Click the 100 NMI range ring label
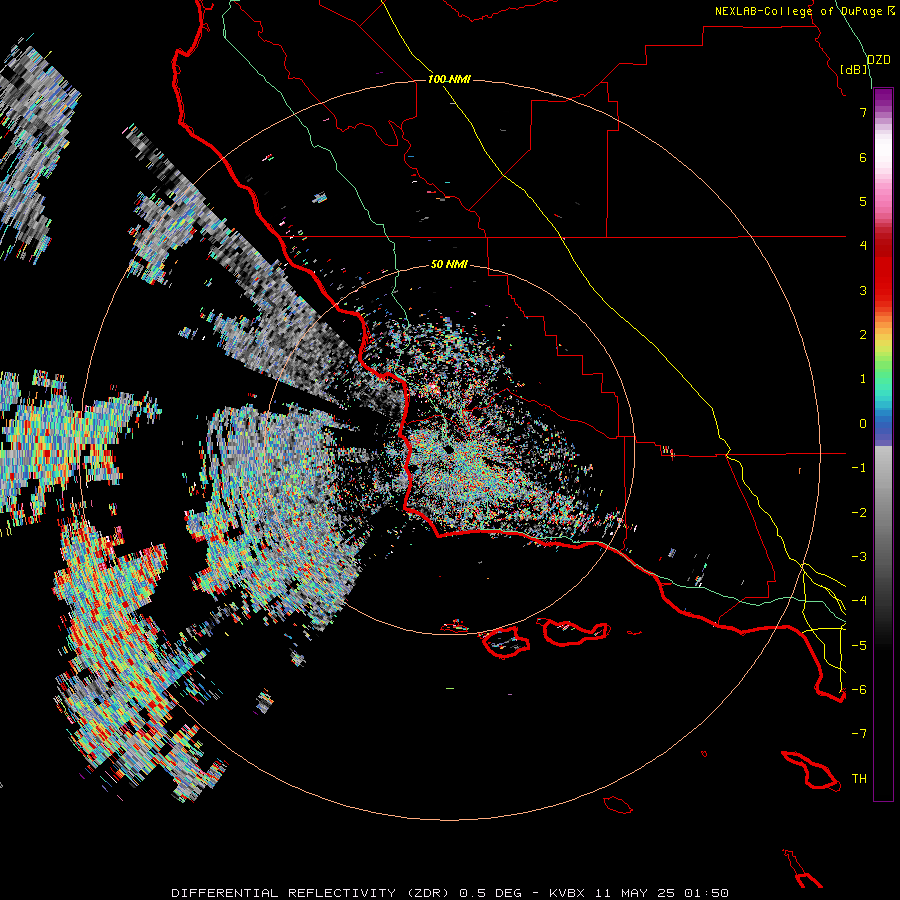The height and width of the screenshot is (900, 900). tap(449, 79)
